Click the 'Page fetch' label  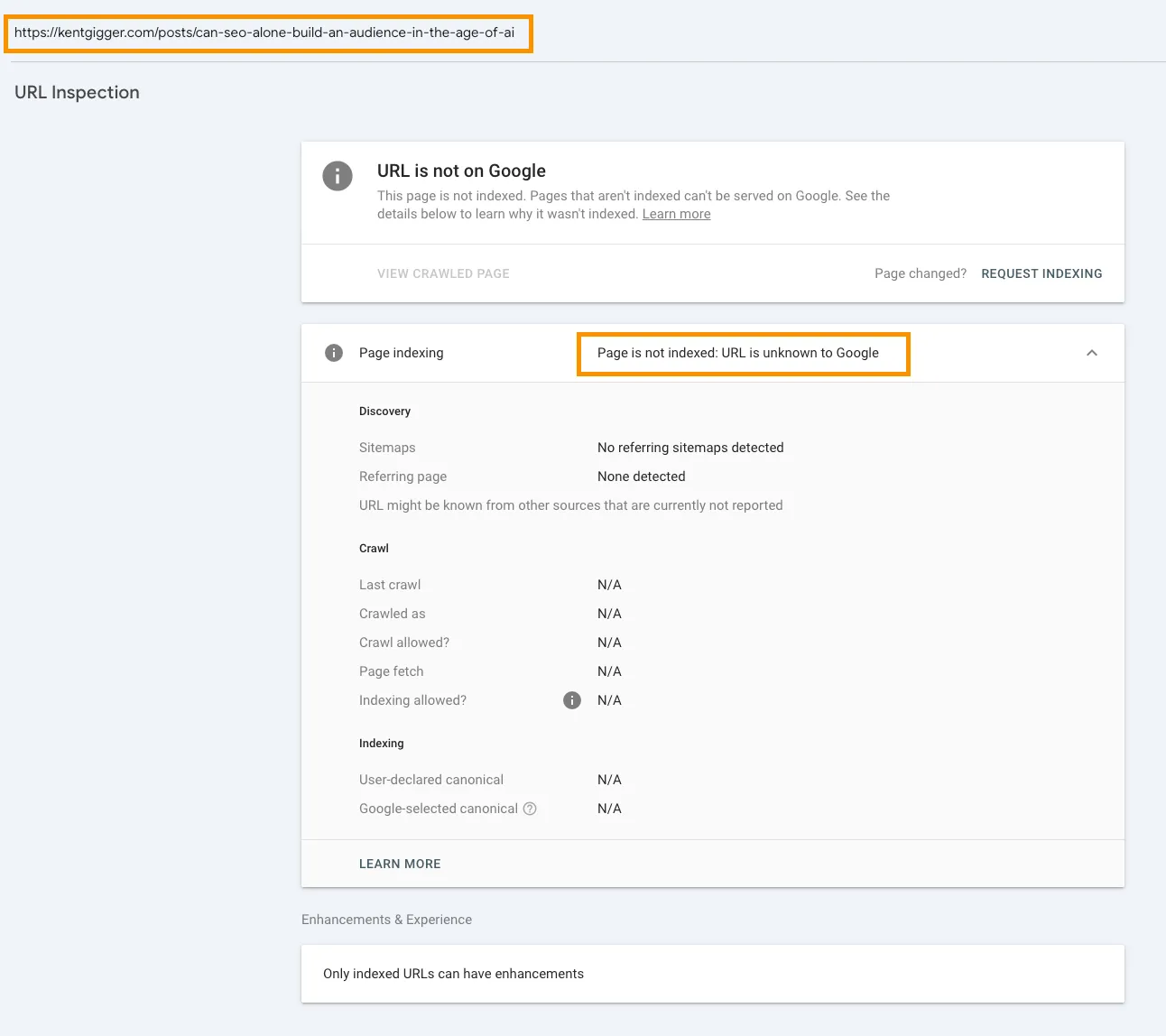click(391, 671)
